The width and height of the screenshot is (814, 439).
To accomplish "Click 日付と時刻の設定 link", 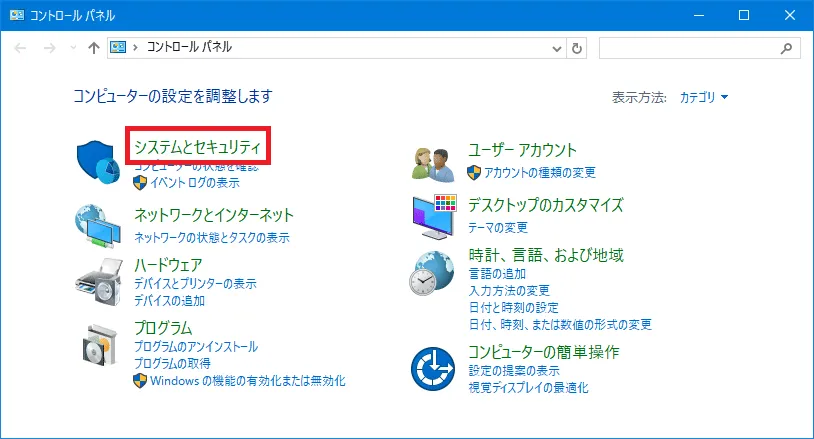I will (x=513, y=308).
